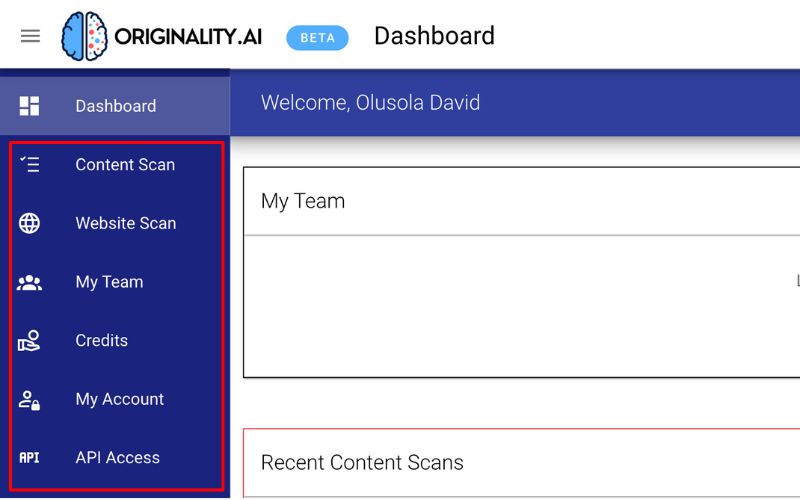Go to Content Scan page
Screen dimensions: 800x500
point(125,165)
